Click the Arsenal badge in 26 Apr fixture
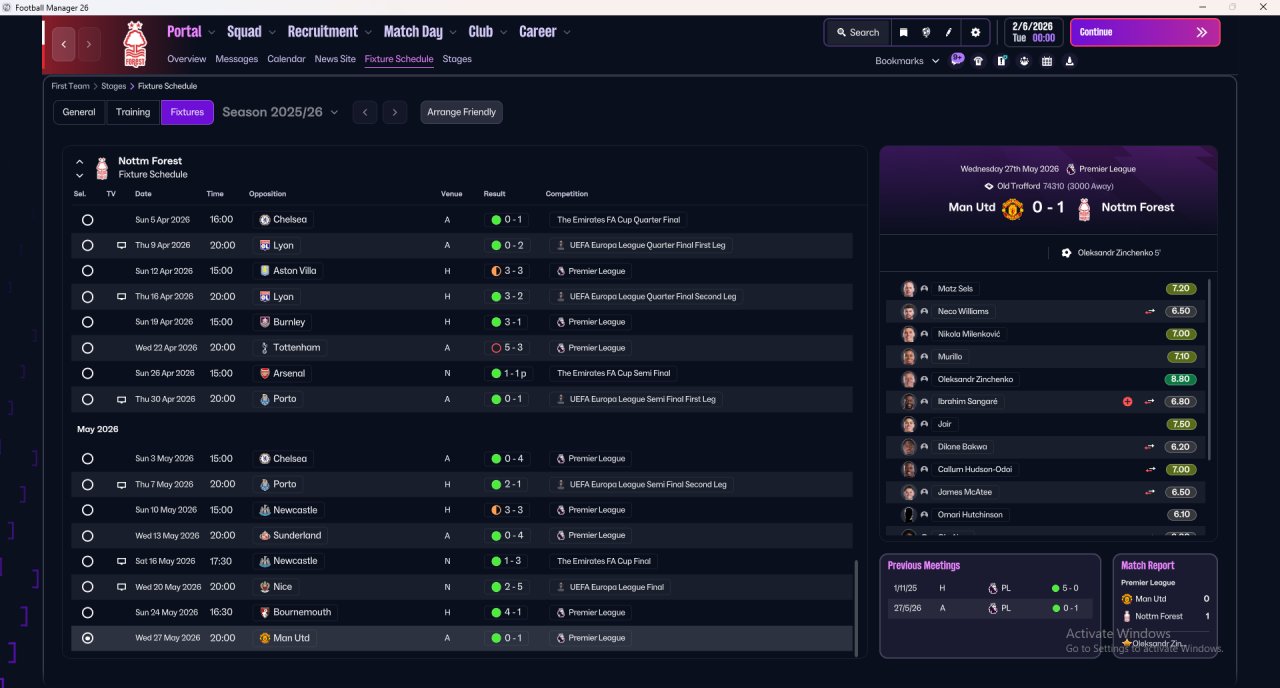The width and height of the screenshot is (1280, 688). point(264,373)
